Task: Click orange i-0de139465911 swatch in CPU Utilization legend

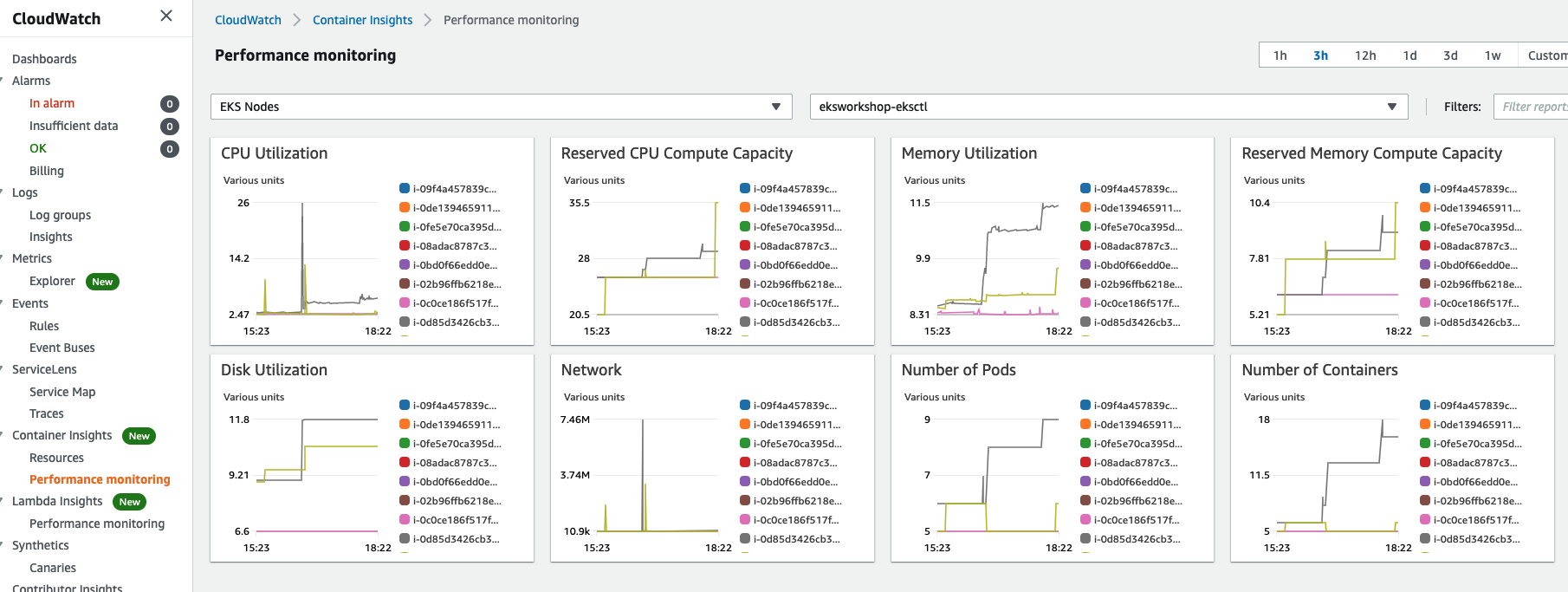Action: (405, 207)
